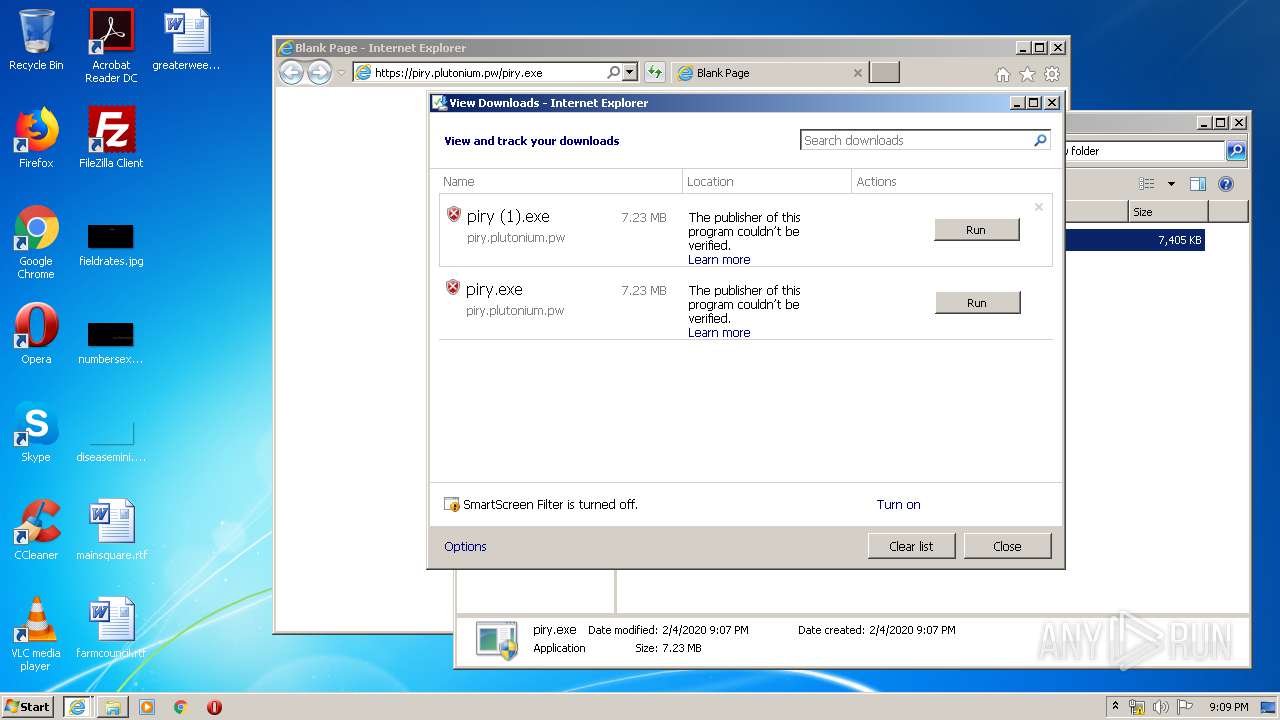Launch Skype from the desktop
Screen dimensions: 1280x720
click(36, 432)
